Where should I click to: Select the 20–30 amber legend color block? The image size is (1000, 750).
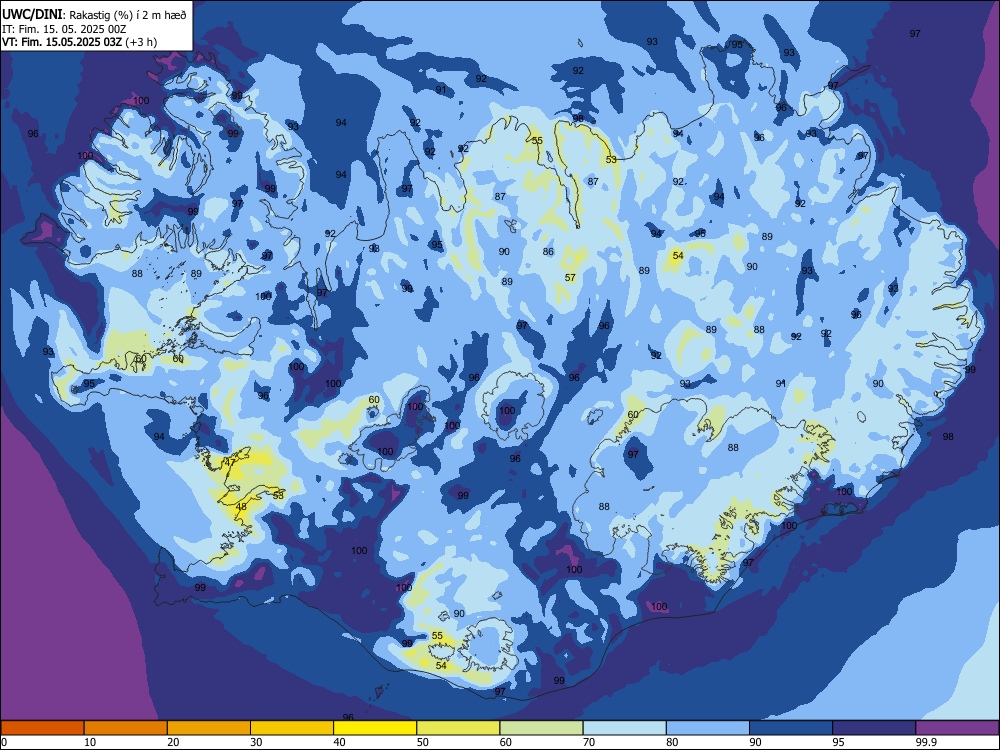pos(209,728)
